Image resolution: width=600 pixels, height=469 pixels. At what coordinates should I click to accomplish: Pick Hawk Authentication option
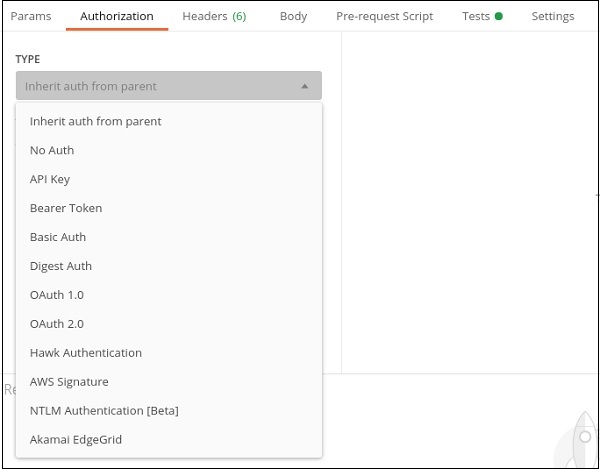pyautogui.click(x=86, y=353)
